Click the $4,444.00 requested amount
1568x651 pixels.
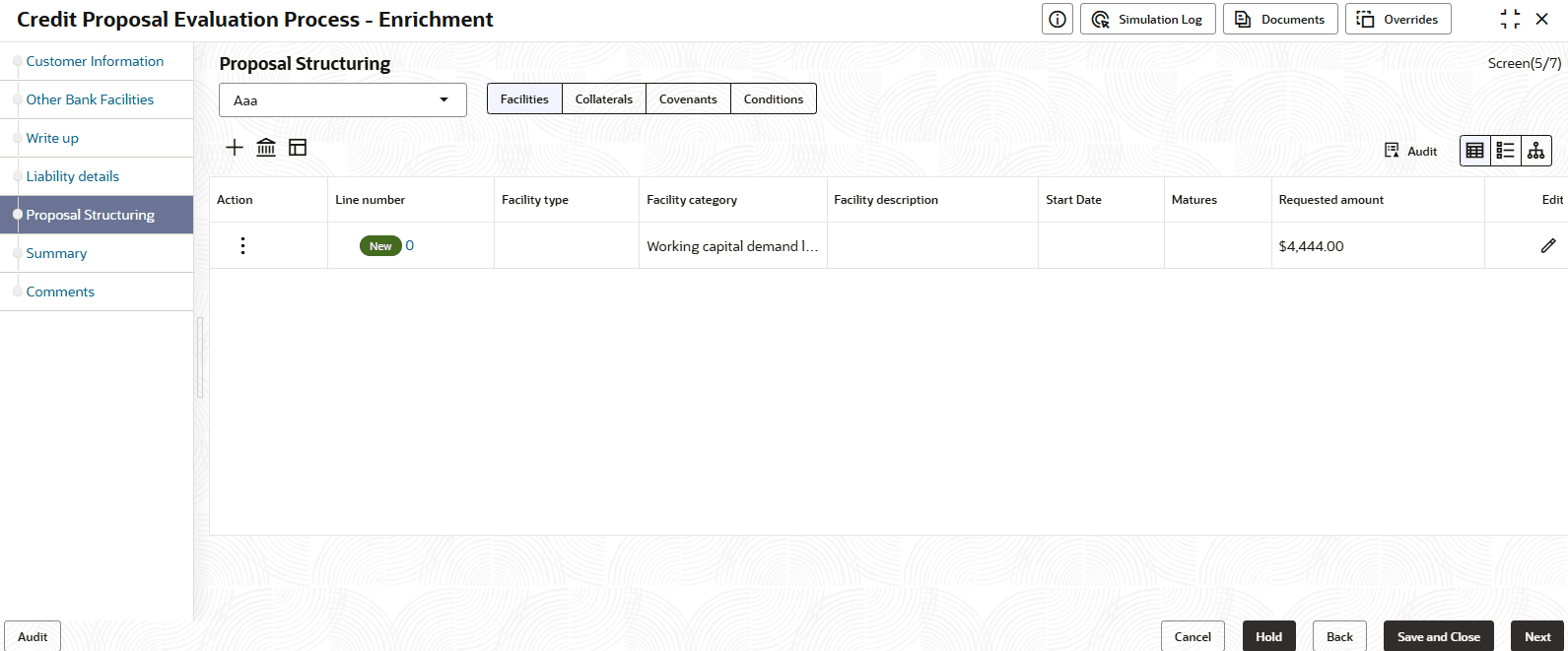[x=1311, y=246]
